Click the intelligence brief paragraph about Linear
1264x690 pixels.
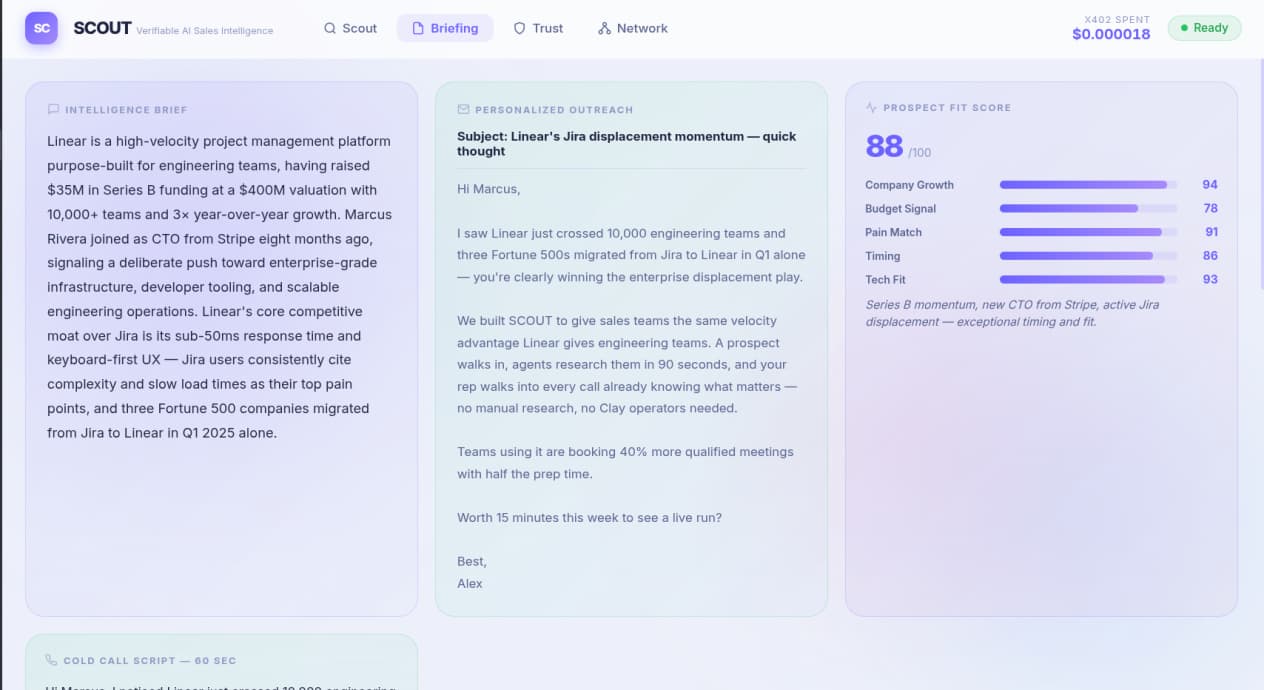(x=220, y=287)
